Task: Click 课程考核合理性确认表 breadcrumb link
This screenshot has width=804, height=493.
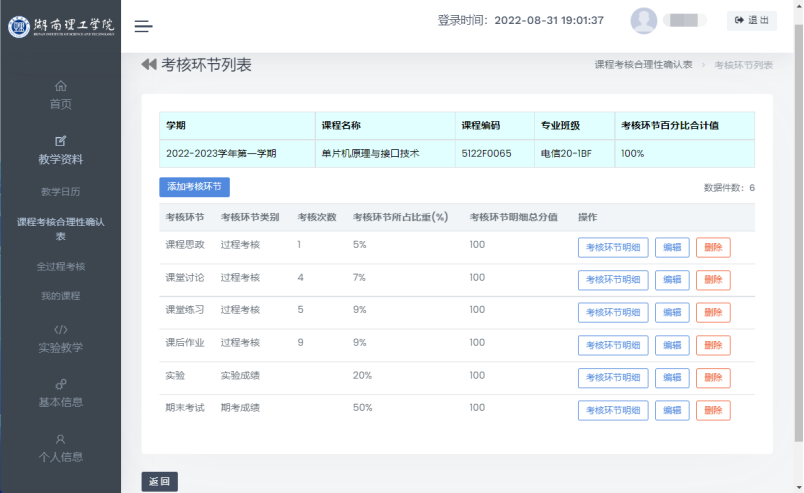Action: click(x=643, y=65)
